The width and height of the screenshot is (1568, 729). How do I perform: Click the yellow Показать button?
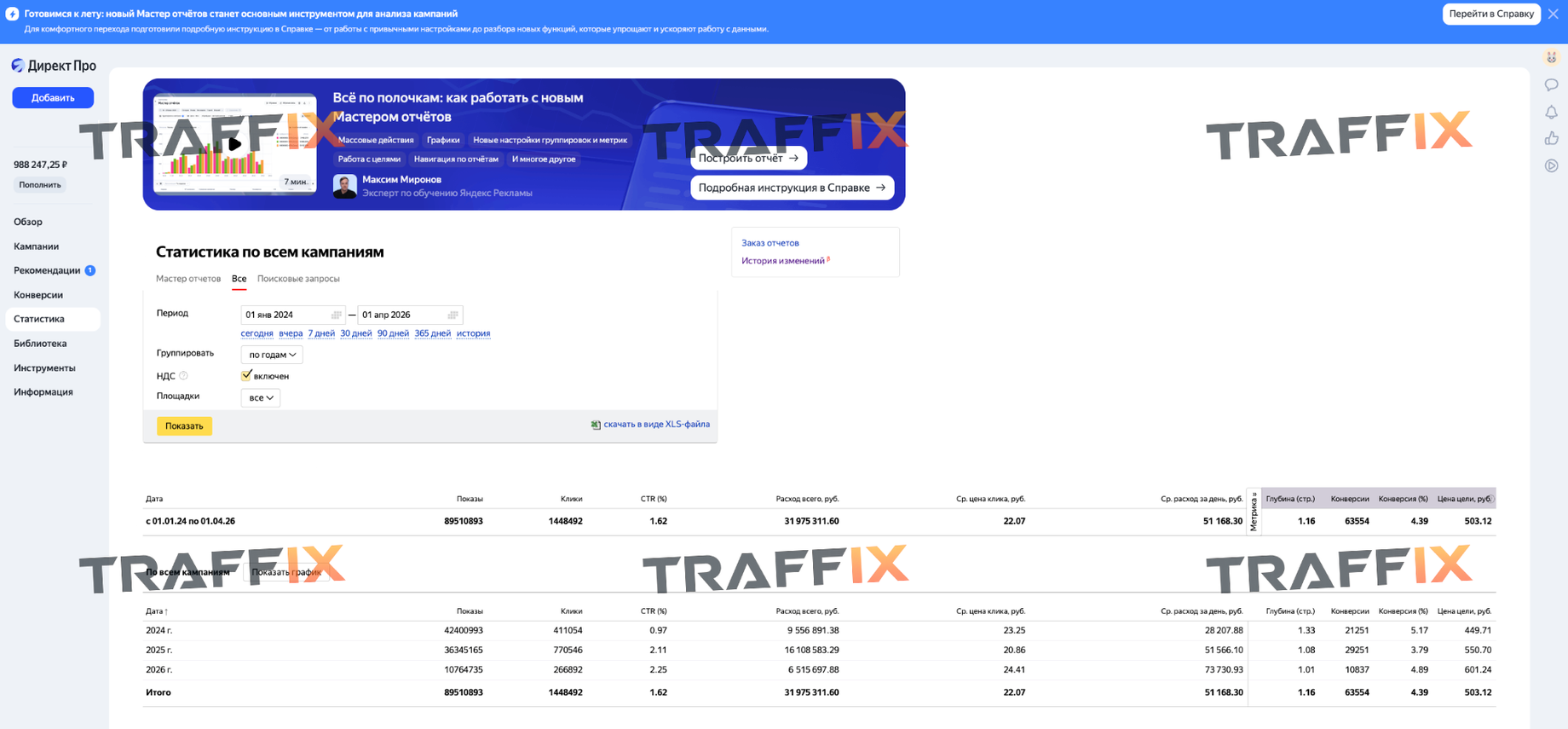pyautogui.click(x=184, y=426)
